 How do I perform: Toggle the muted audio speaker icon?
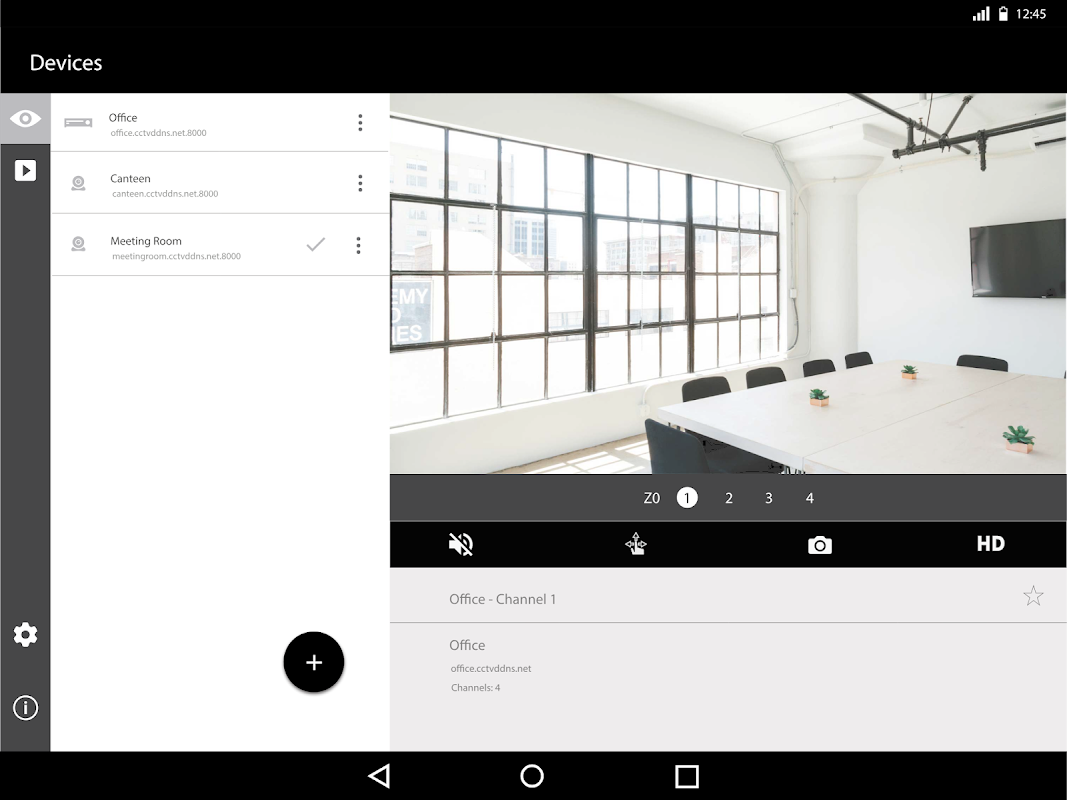[461, 544]
